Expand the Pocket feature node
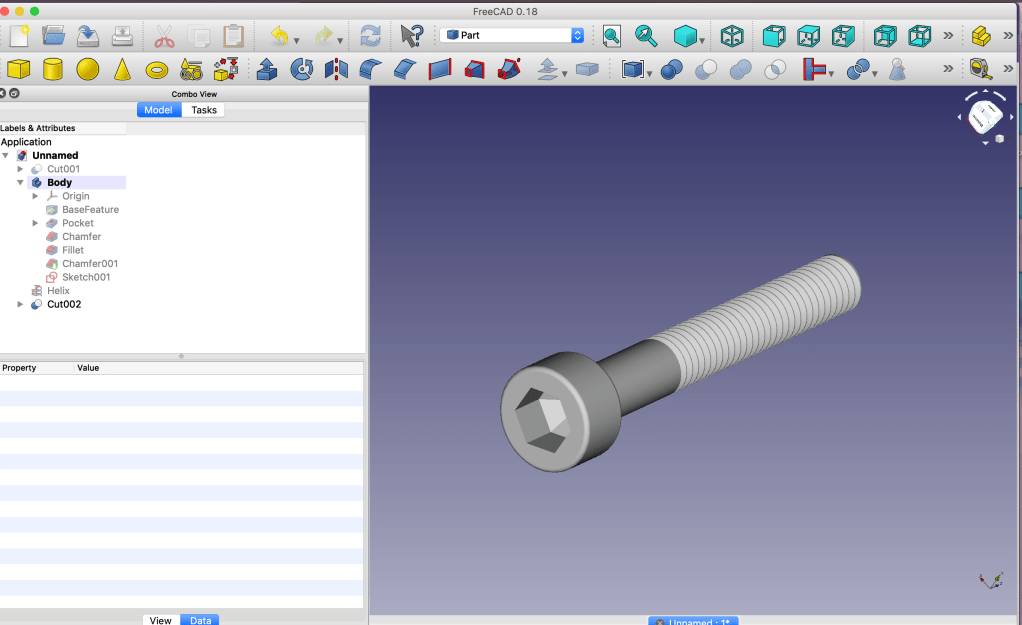Screen dimensions: 1022x625 35,223
